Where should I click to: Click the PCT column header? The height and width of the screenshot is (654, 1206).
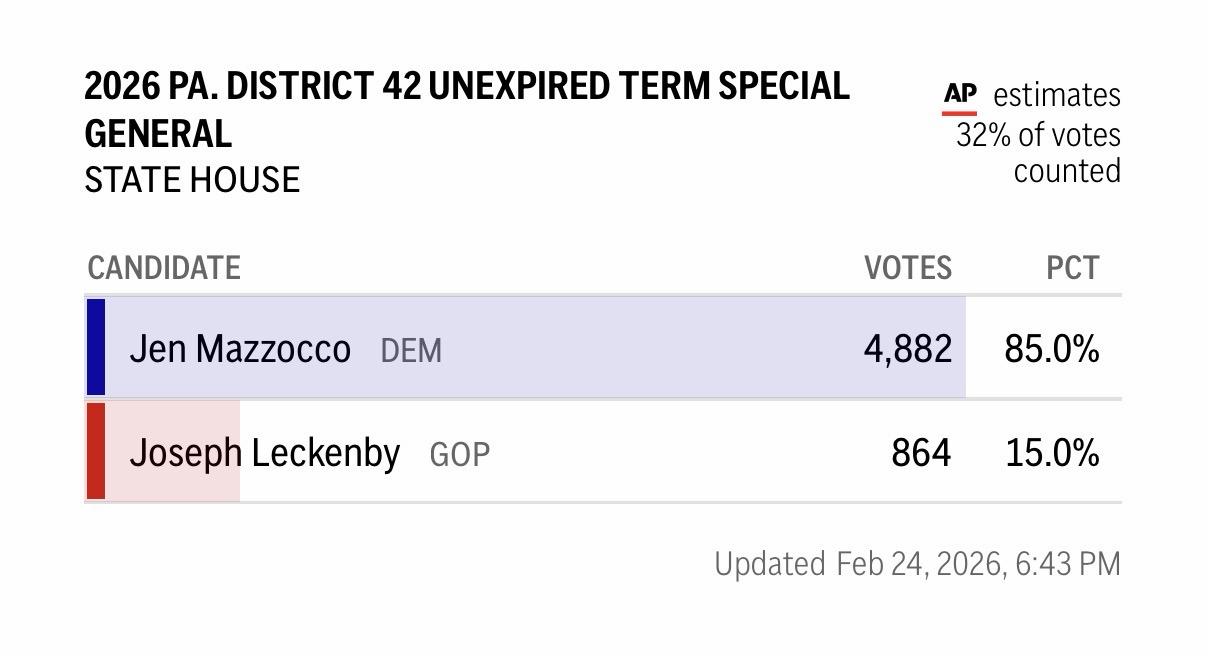[1072, 268]
